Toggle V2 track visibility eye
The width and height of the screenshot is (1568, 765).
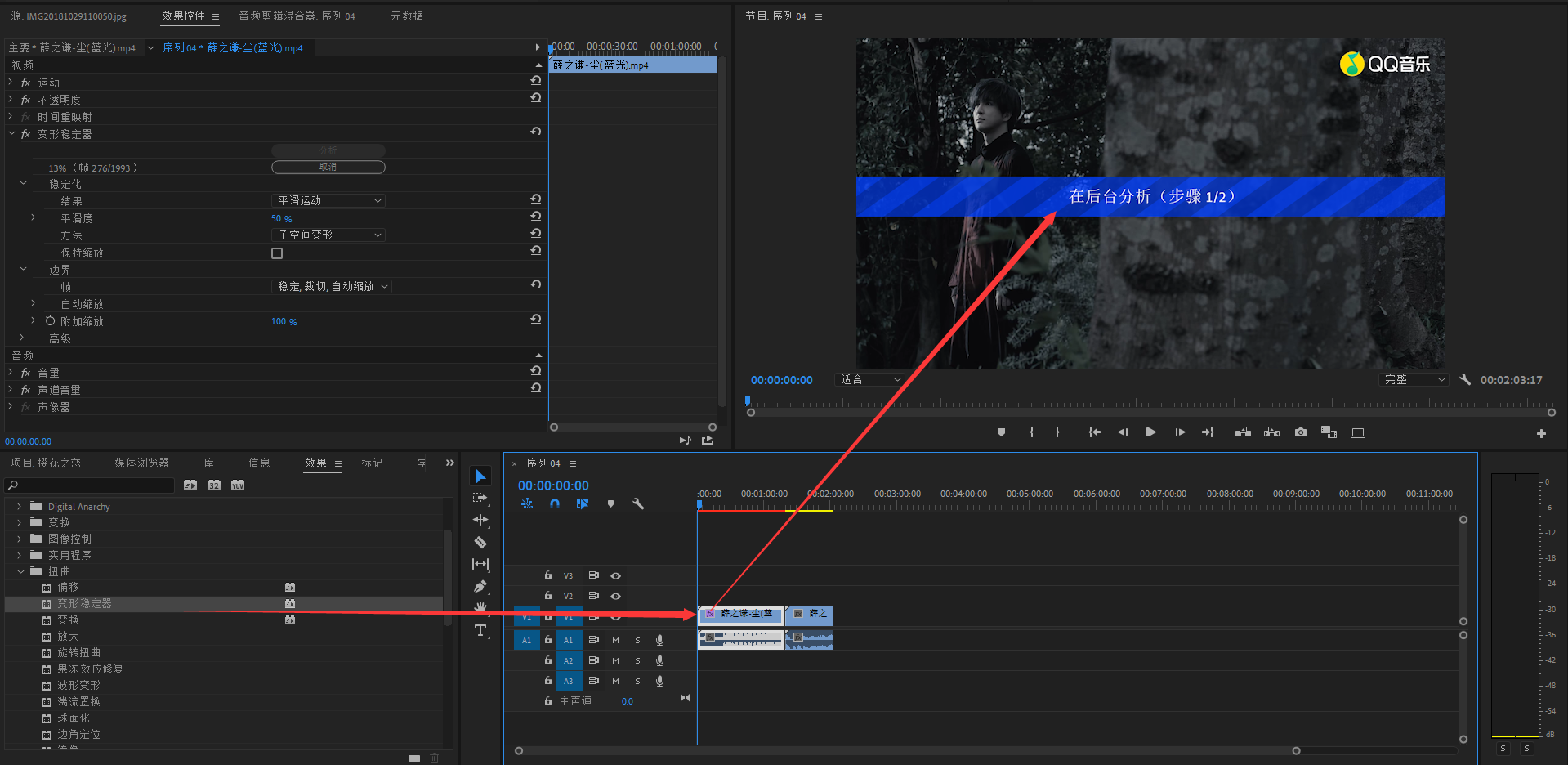click(616, 596)
